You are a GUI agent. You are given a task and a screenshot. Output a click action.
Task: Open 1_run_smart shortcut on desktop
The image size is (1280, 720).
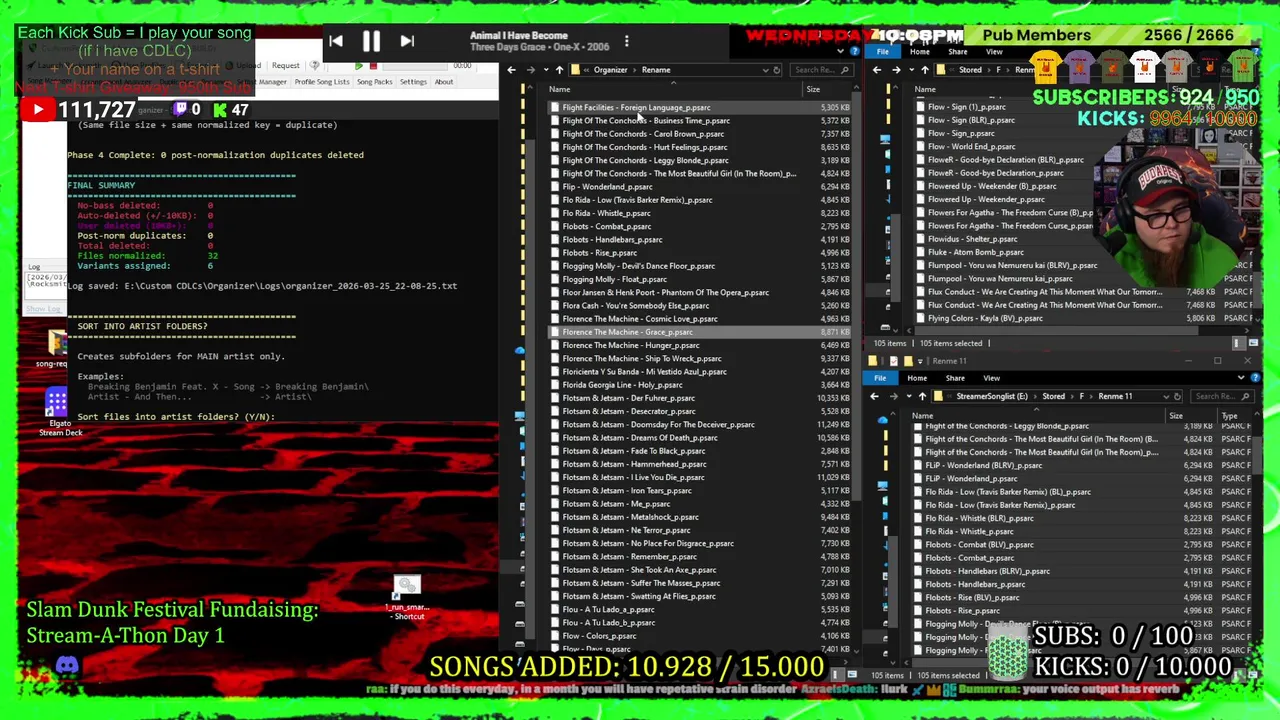pos(408,598)
